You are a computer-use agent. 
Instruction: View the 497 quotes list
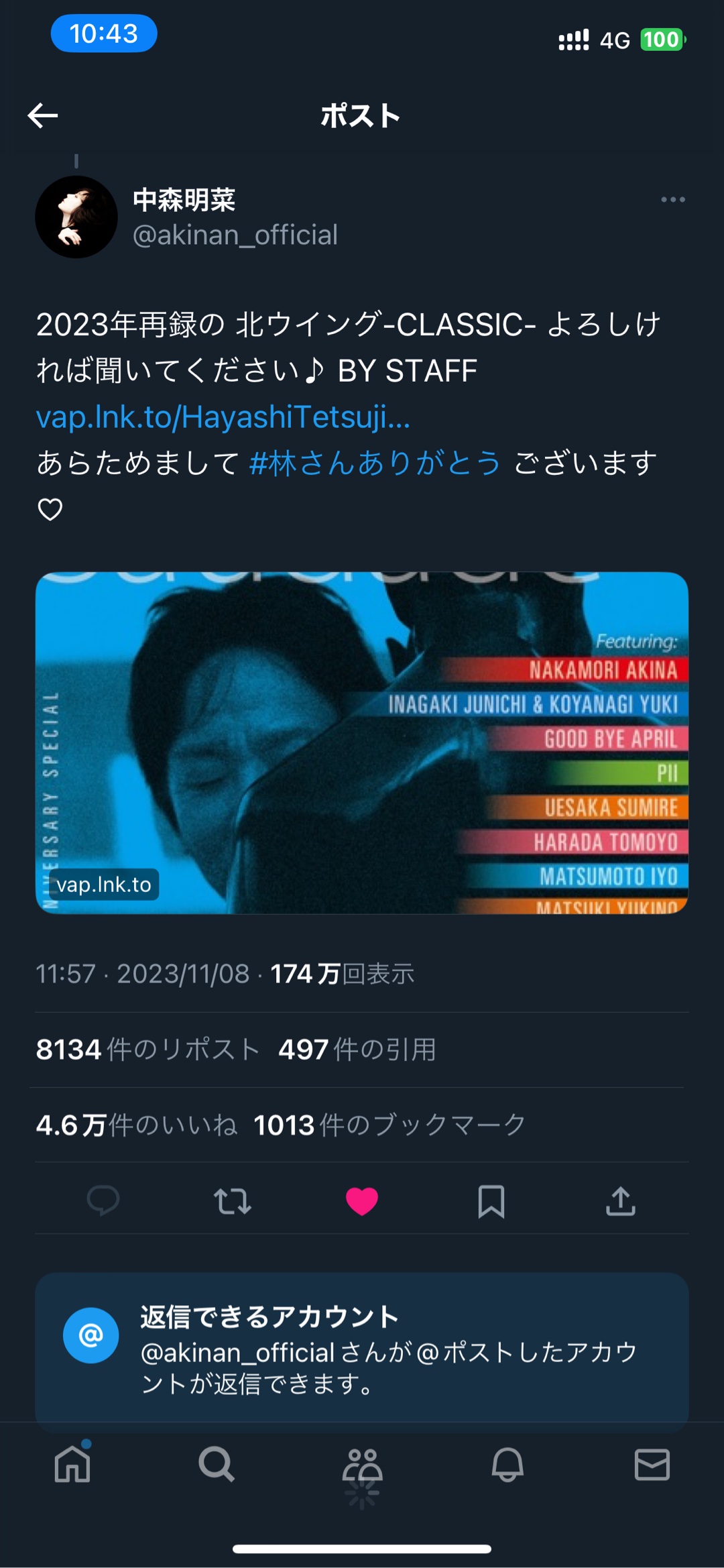(x=357, y=1050)
